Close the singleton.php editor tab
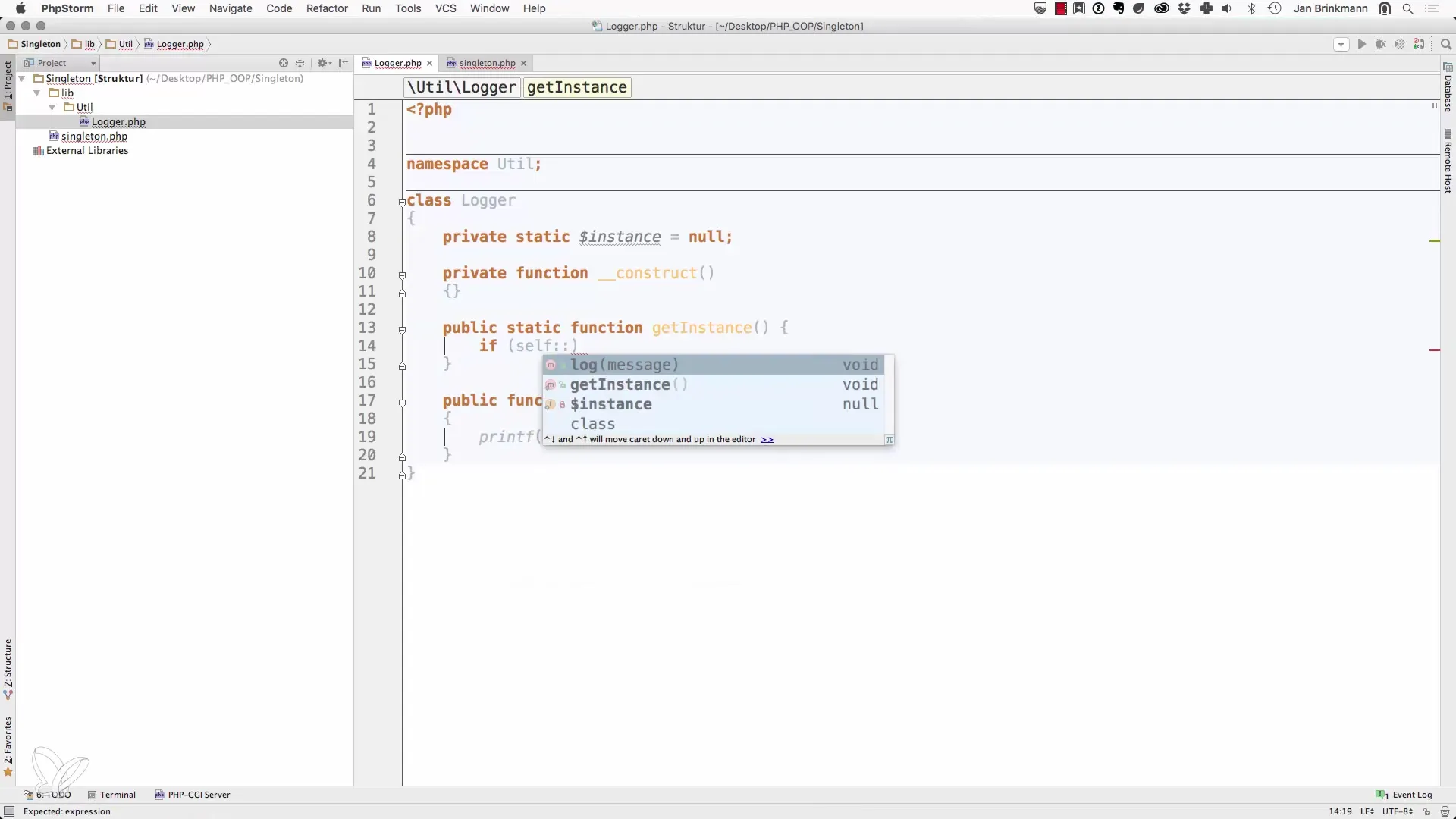Screen dimensions: 1456x819 (x=523, y=64)
